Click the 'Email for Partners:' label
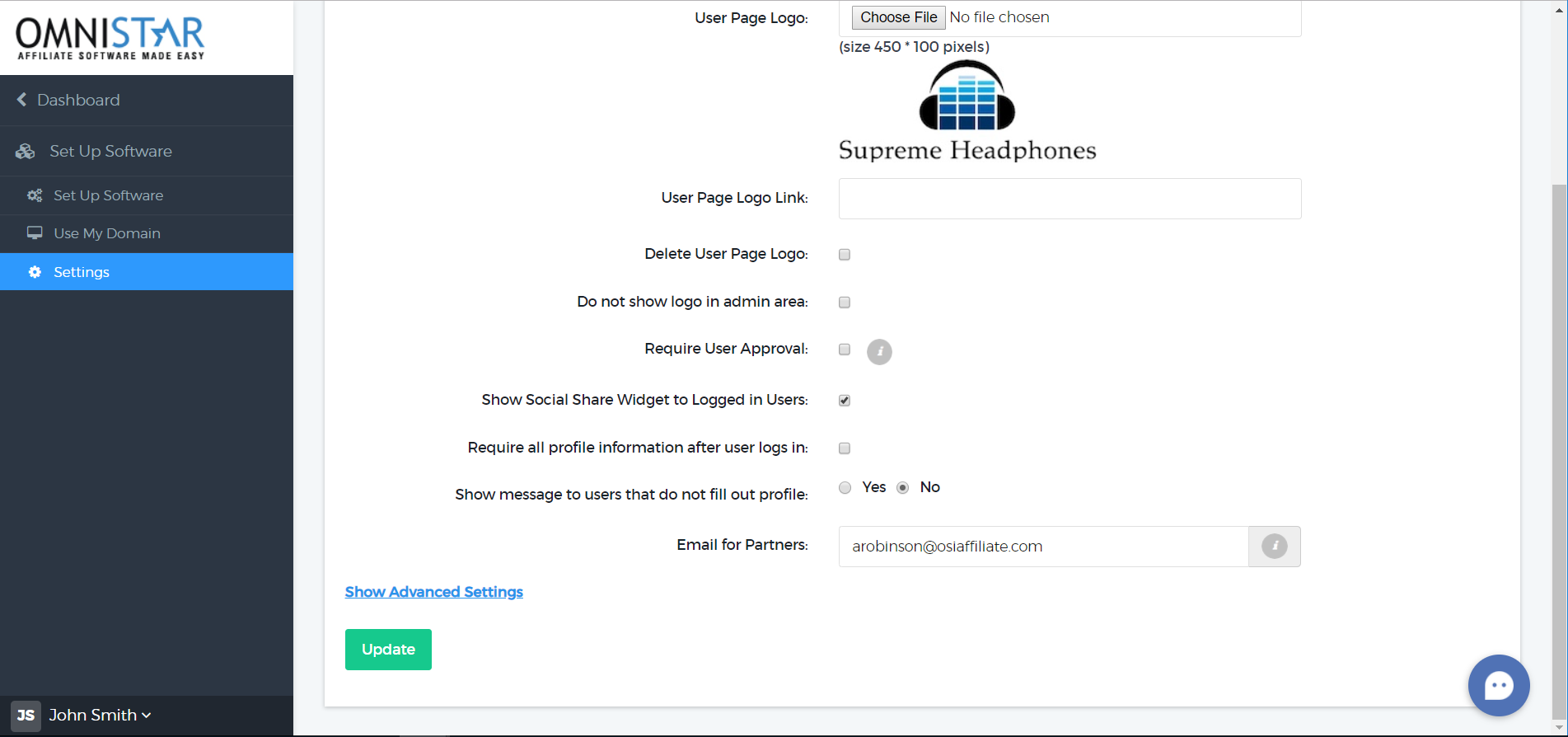Screen dimensions: 1568x737 pos(742,545)
